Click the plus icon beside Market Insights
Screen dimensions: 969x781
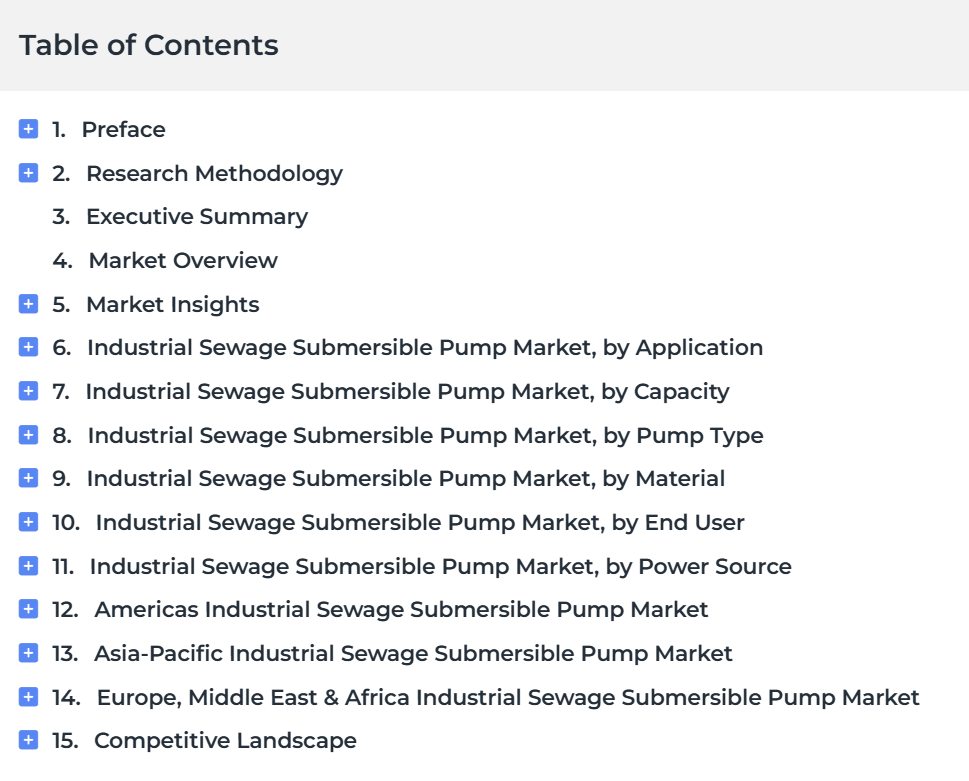tap(28, 304)
